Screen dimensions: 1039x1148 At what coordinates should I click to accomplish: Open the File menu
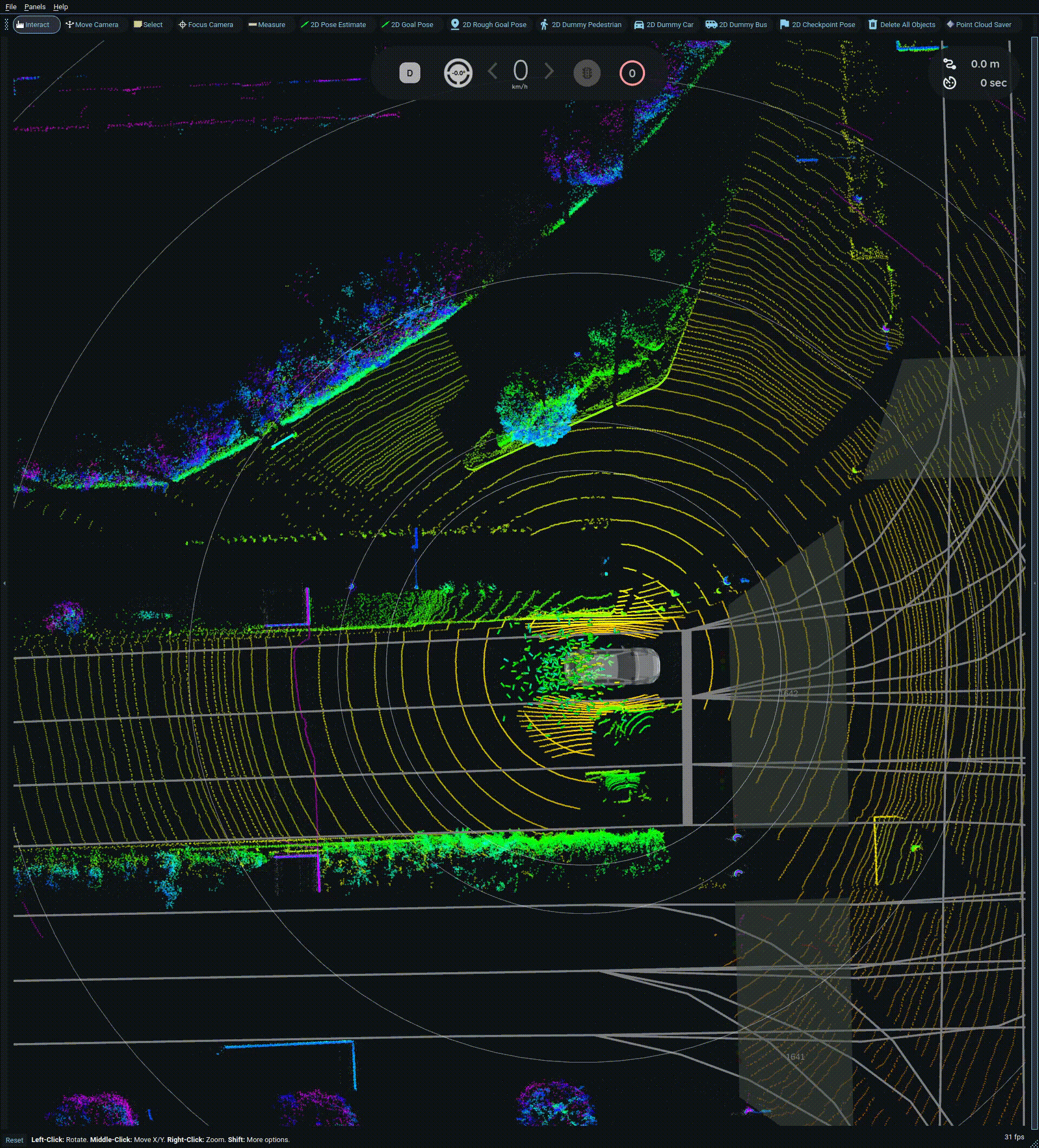[x=11, y=7]
